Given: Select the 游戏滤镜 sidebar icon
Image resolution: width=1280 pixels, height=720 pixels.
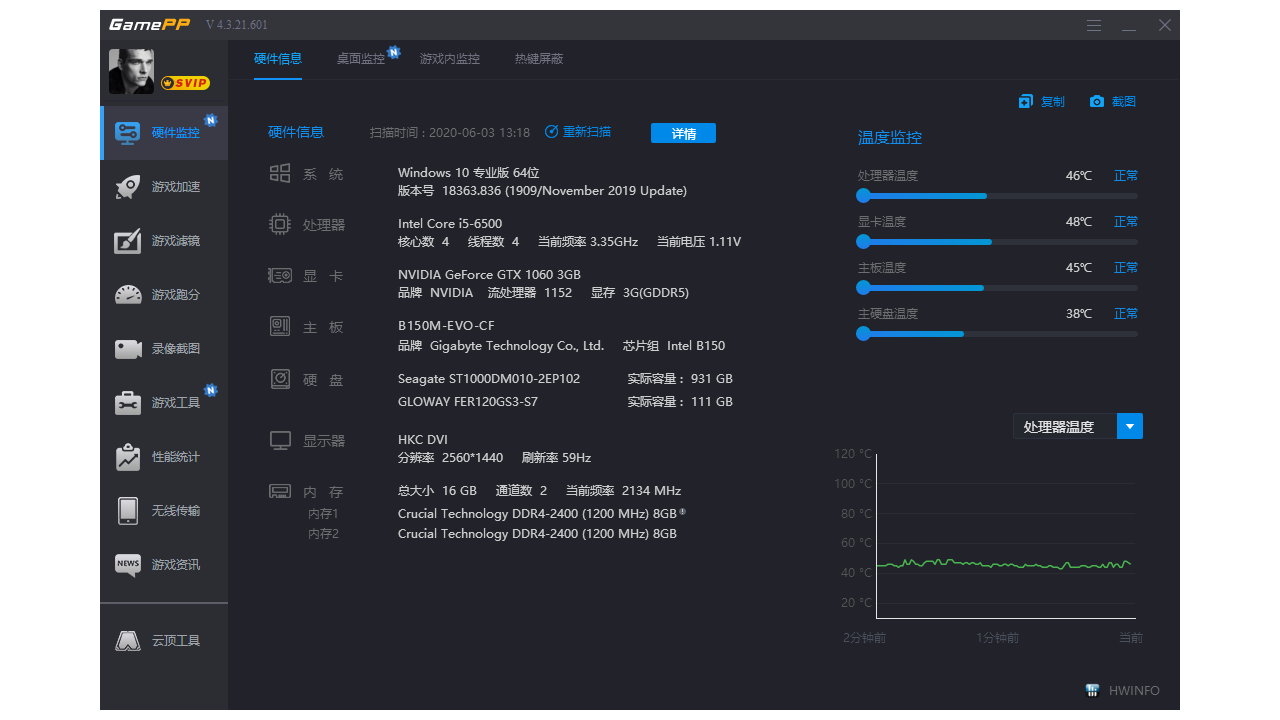Looking at the screenshot, I should tap(128, 241).
